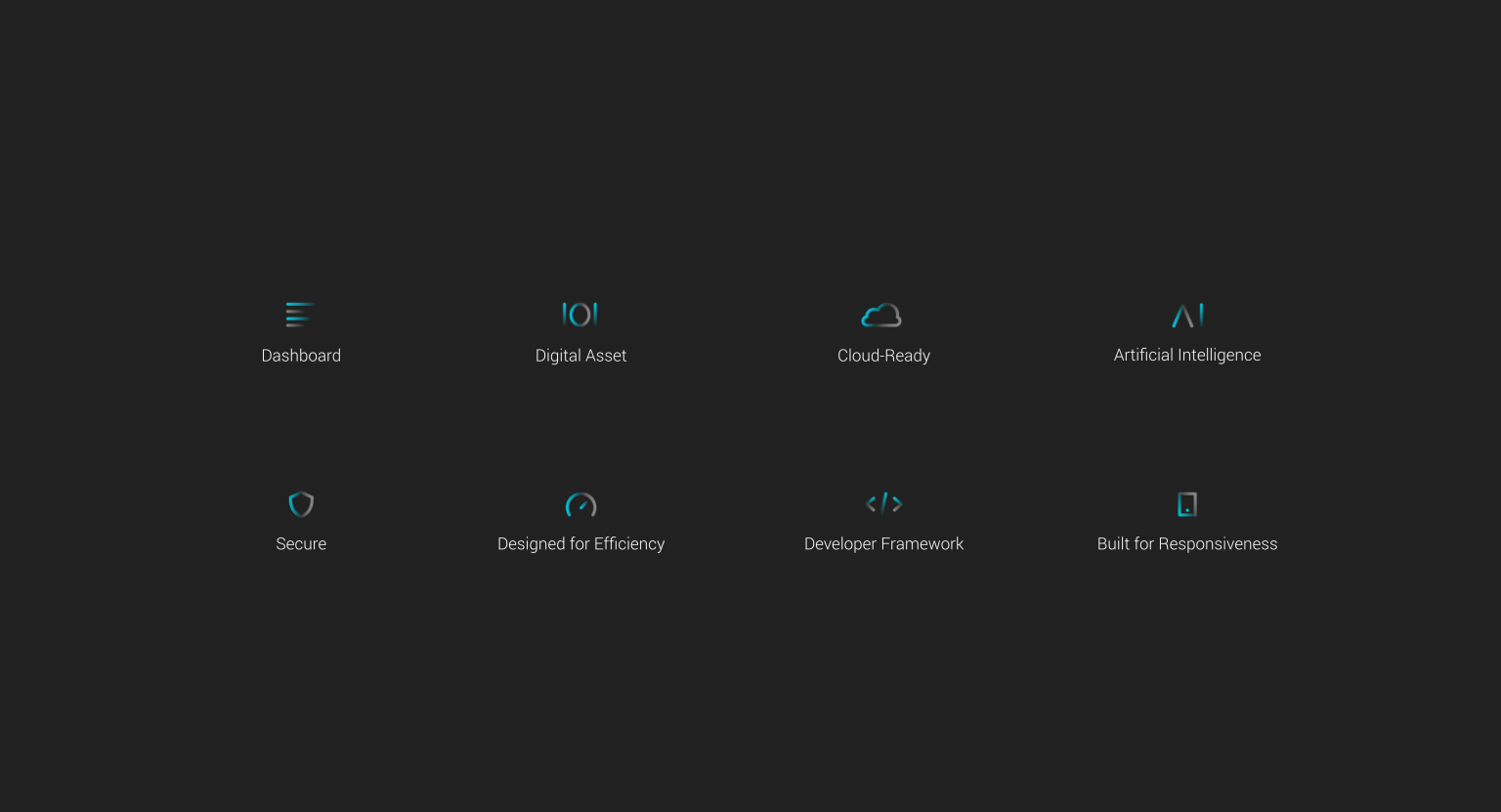This screenshot has width=1501, height=812.
Task: Select the Built for Responsiveness mobile icon
Action: pos(1187,503)
